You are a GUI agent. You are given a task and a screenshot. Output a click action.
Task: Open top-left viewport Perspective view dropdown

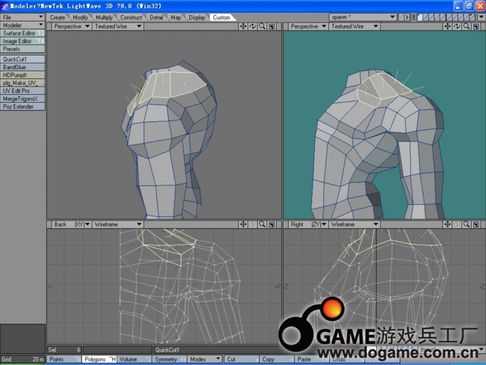[x=71, y=26]
